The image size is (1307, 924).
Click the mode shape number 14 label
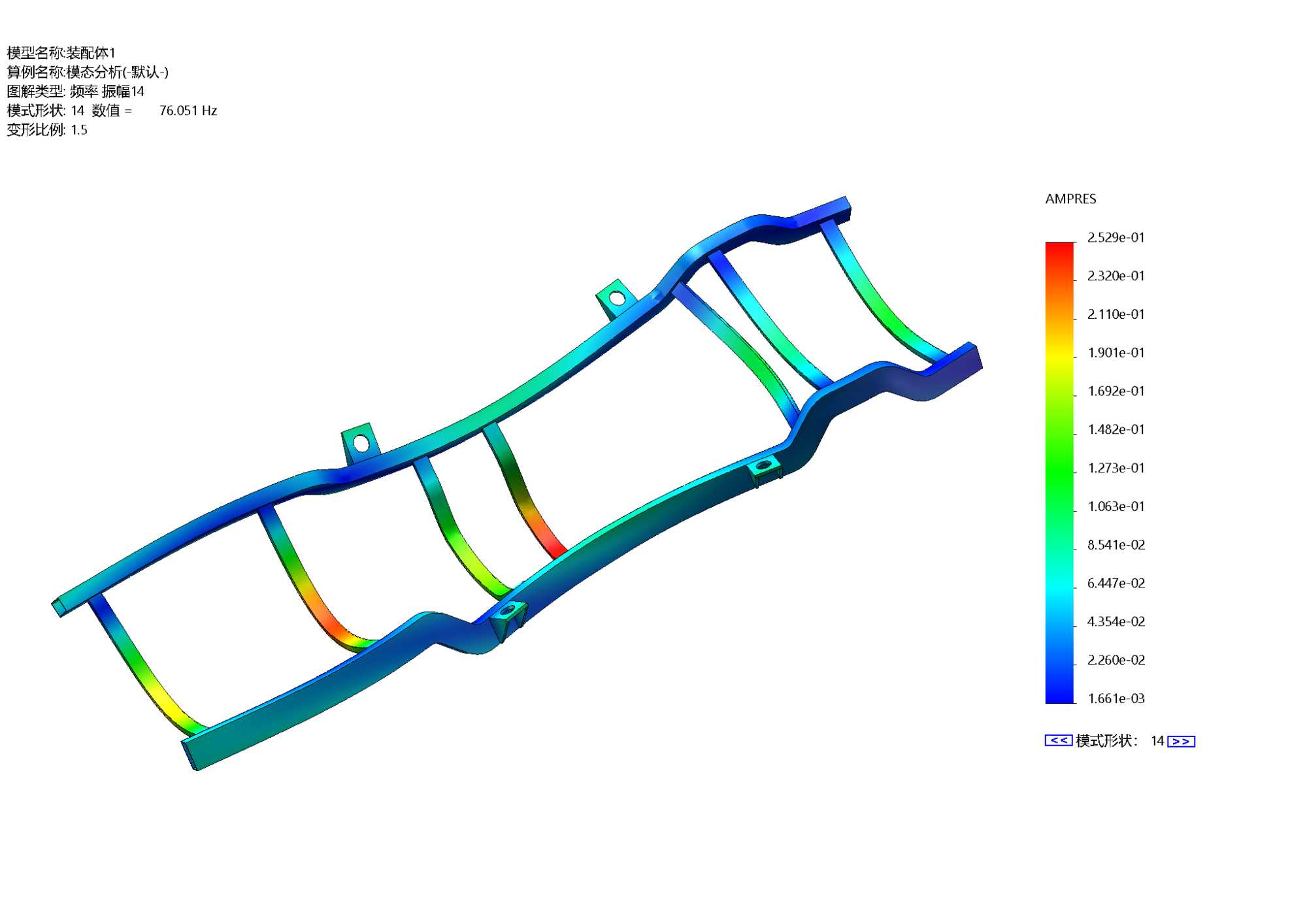[x=1157, y=741]
